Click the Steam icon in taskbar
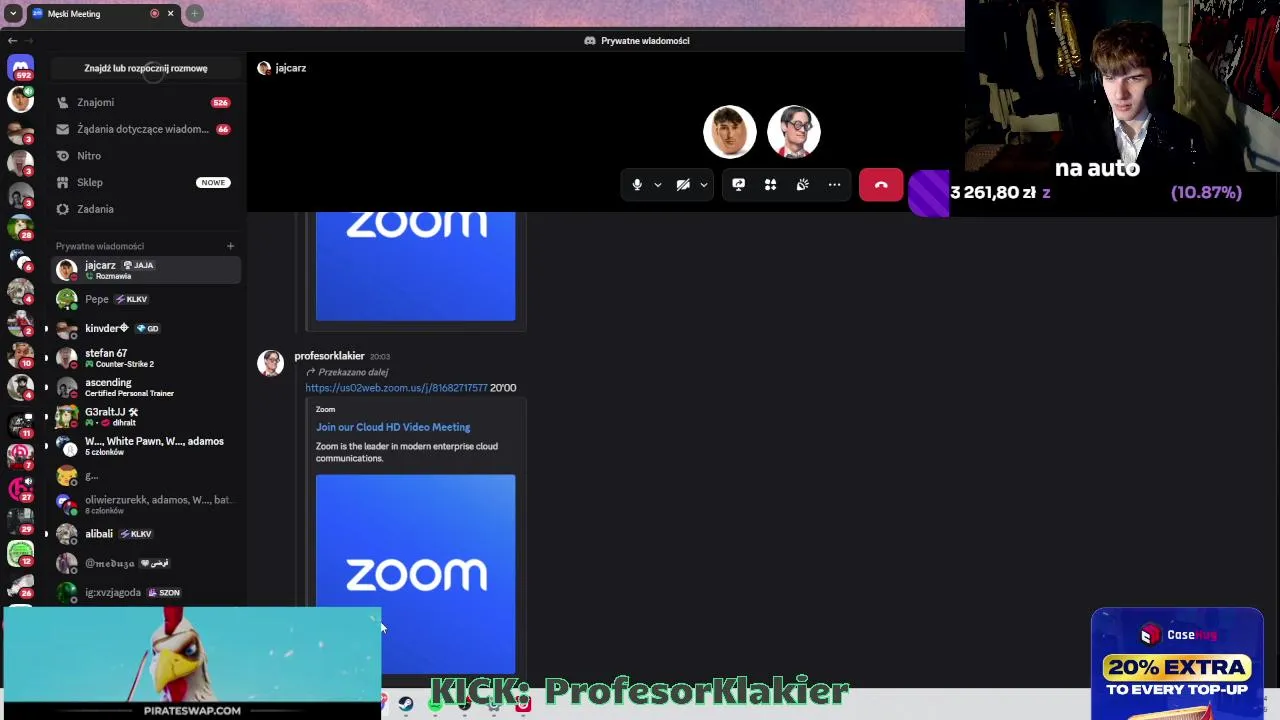This screenshot has height=720, width=1280. pos(406,704)
